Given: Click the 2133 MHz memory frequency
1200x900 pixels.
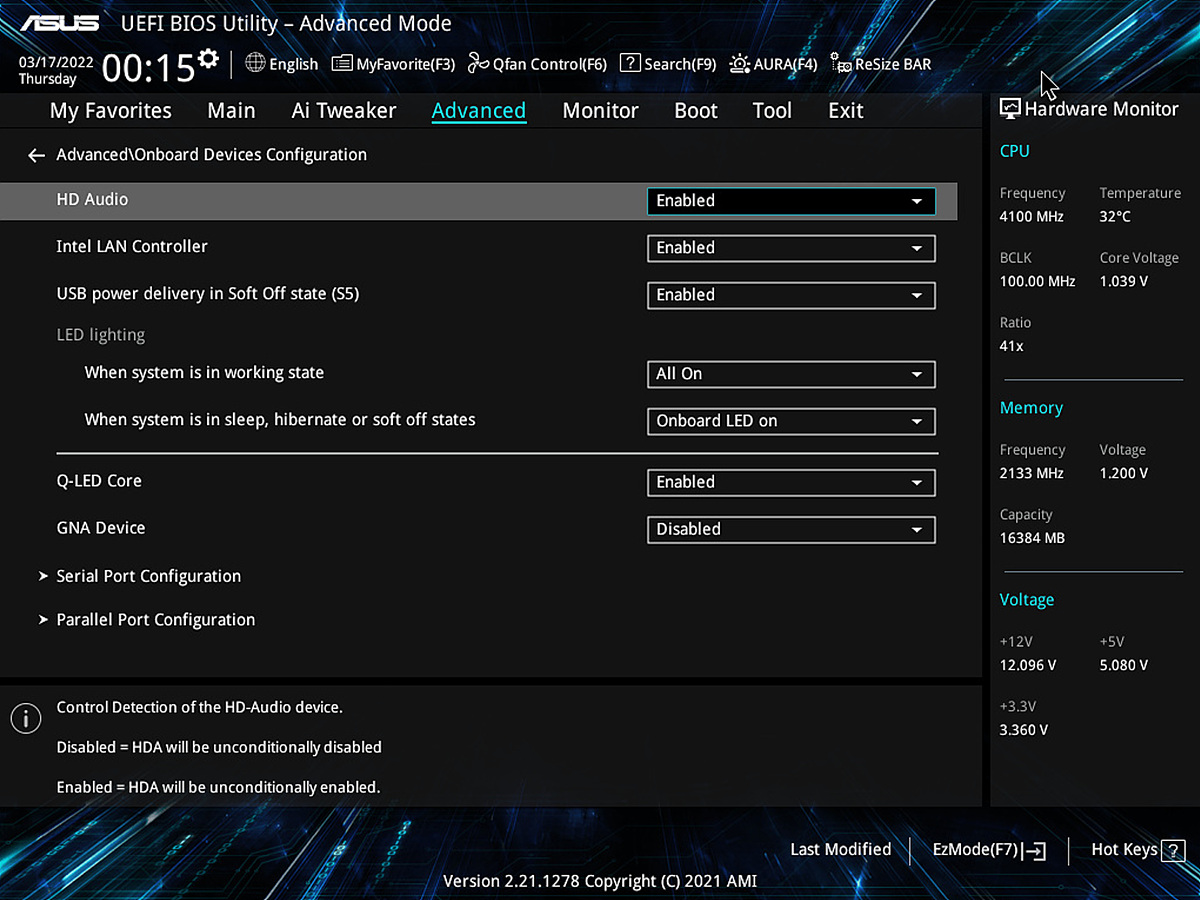Looking at the screenshot, I should [x=1032, y=474].
